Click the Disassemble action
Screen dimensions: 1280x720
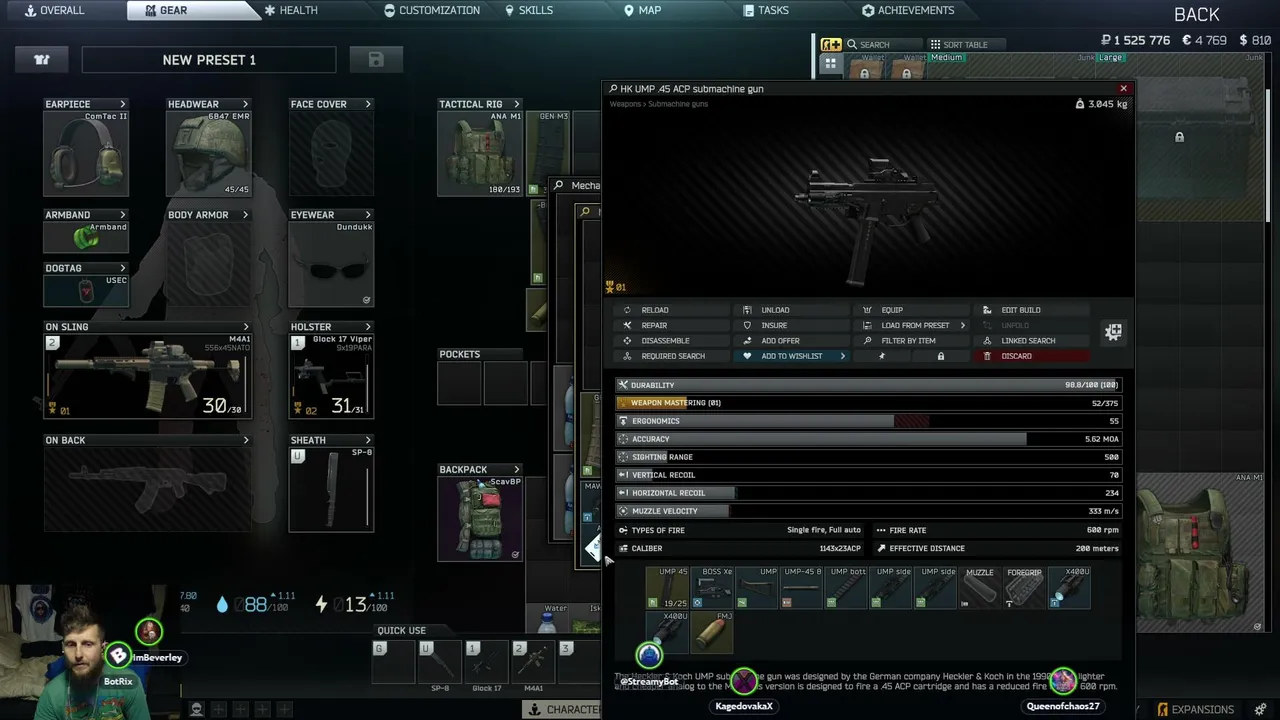tap(671, 341)
